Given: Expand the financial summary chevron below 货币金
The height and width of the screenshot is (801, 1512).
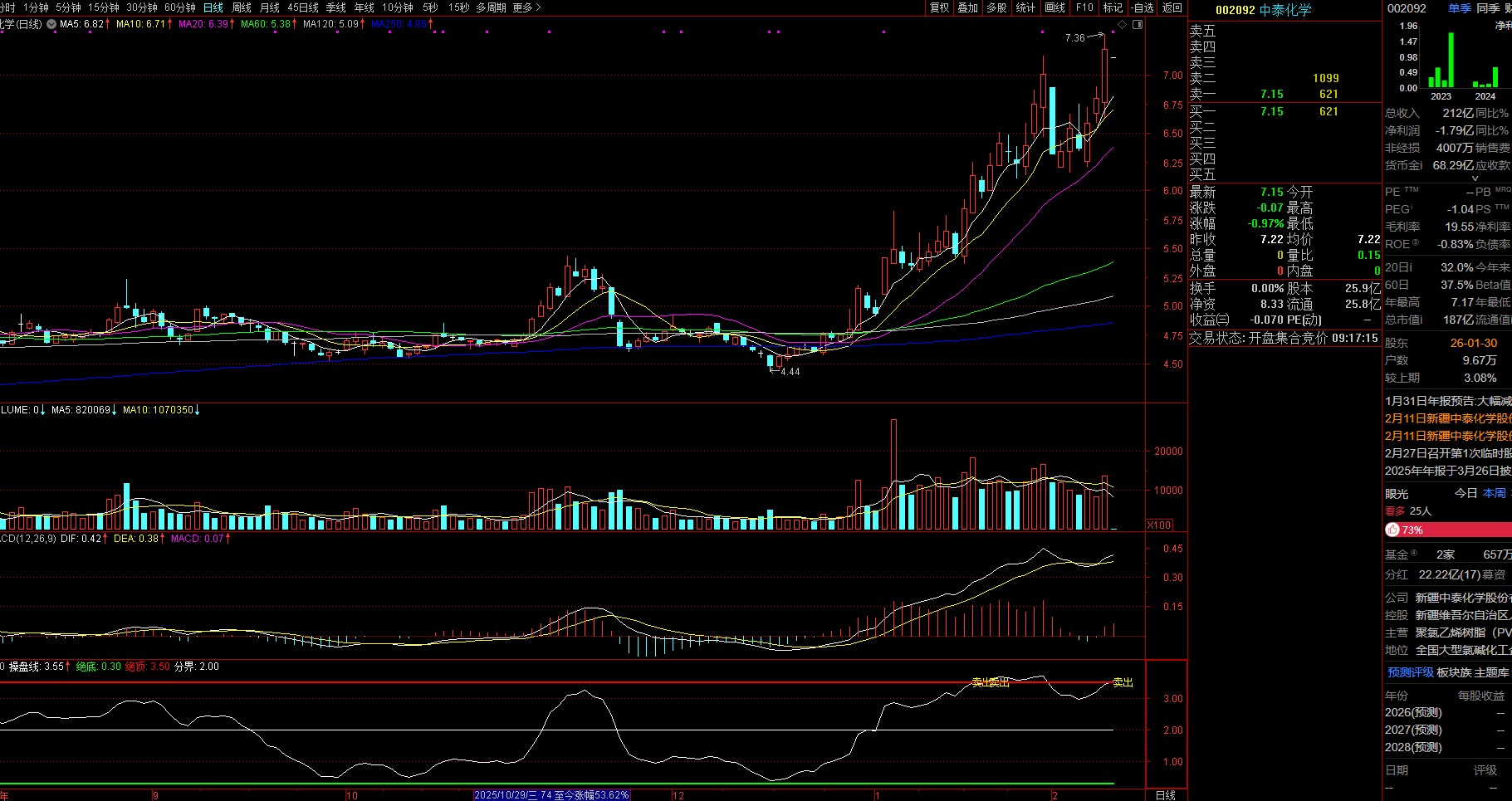Looking at the screenshot, I should pos(1475,178).
